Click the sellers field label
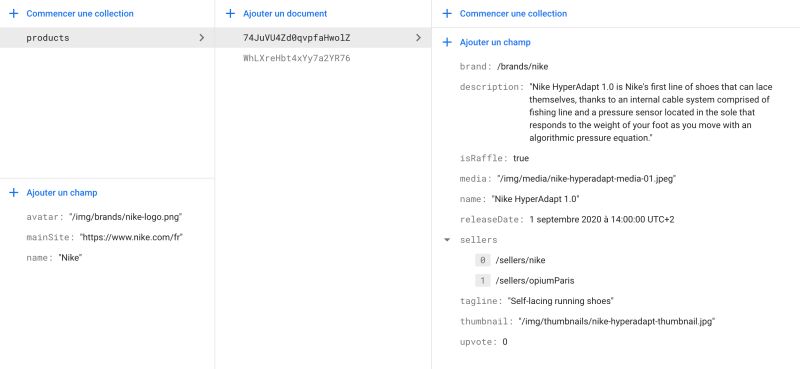This screenshot has height=369, width=800. coord(478,239)
